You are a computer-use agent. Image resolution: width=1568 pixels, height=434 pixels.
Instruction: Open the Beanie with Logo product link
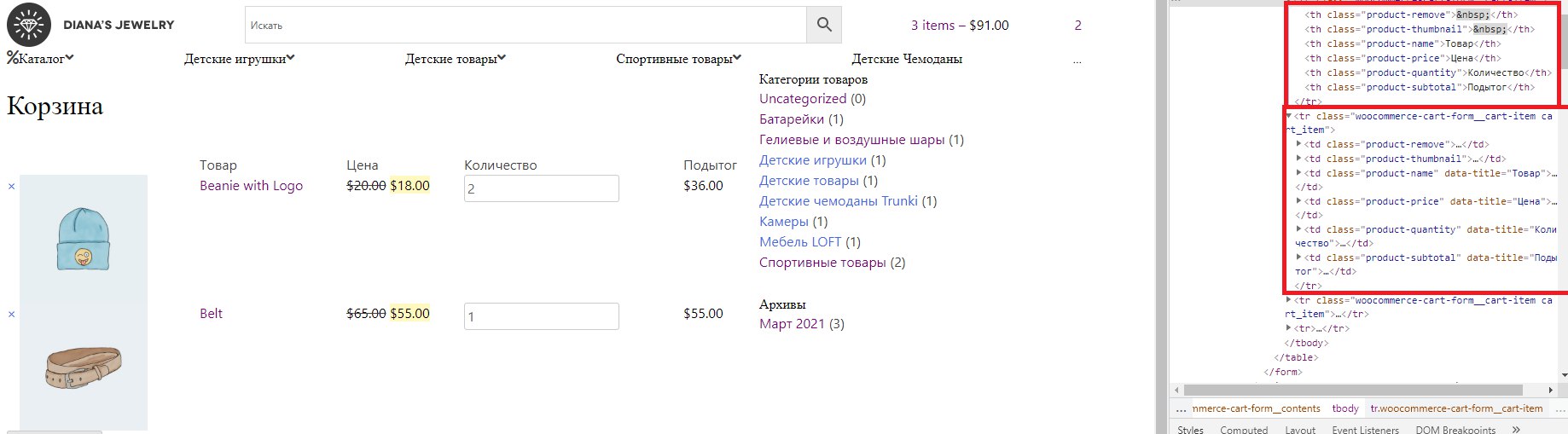coord(251,186)
